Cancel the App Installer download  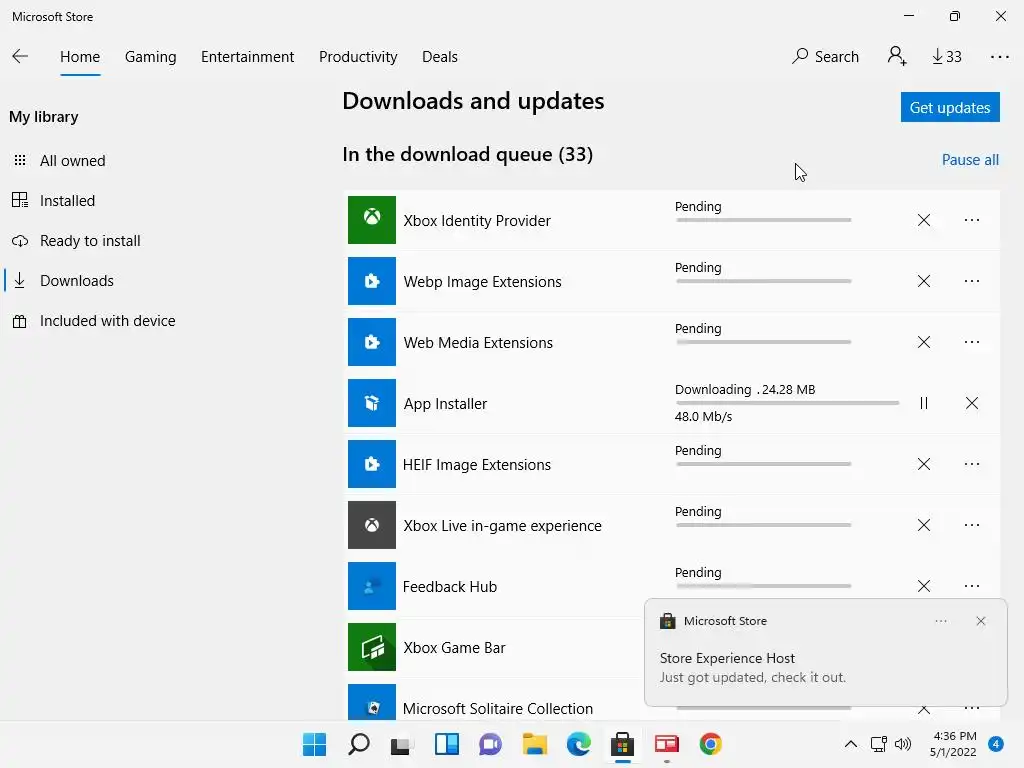tap(972, 403)
